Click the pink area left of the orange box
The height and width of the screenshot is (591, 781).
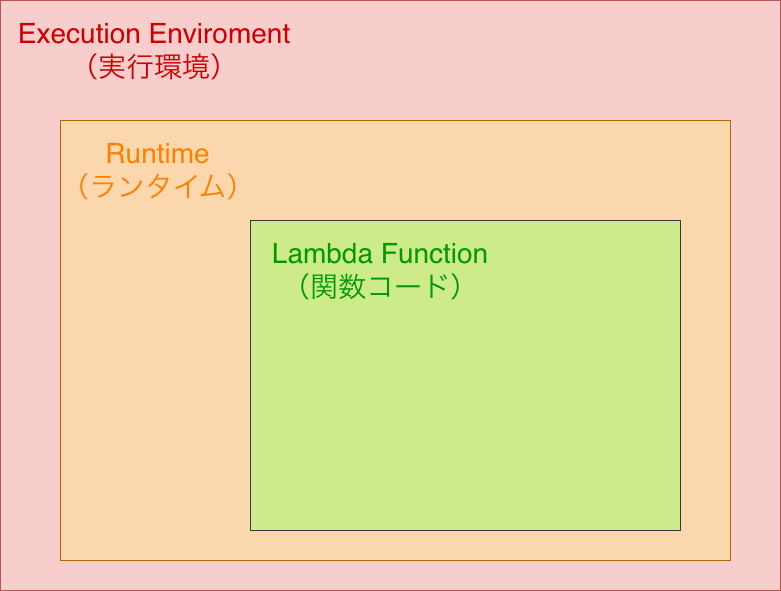click(x=30, y=340)
